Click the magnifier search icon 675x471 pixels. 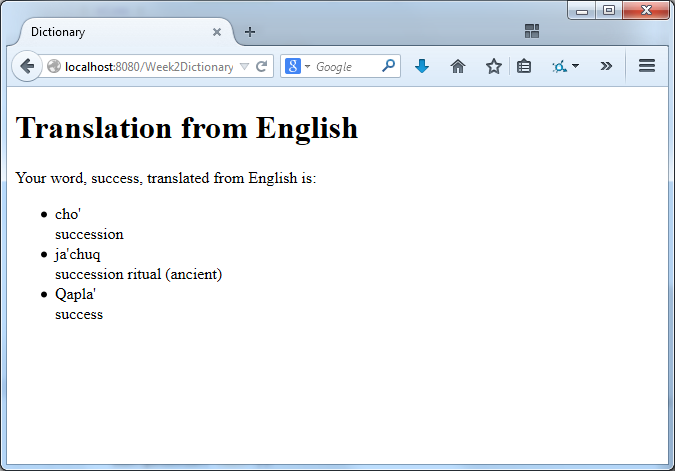point(389,66)
